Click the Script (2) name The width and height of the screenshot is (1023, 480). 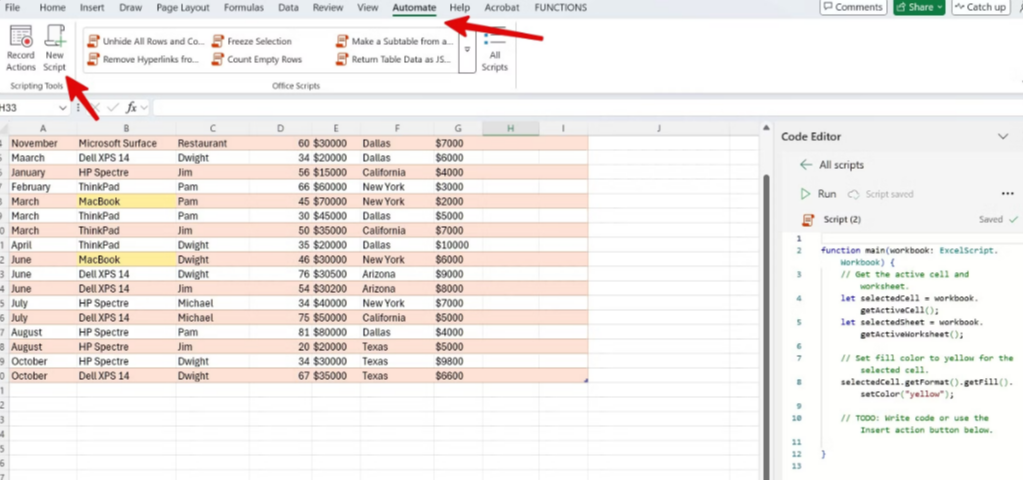(x=842, y=219)
